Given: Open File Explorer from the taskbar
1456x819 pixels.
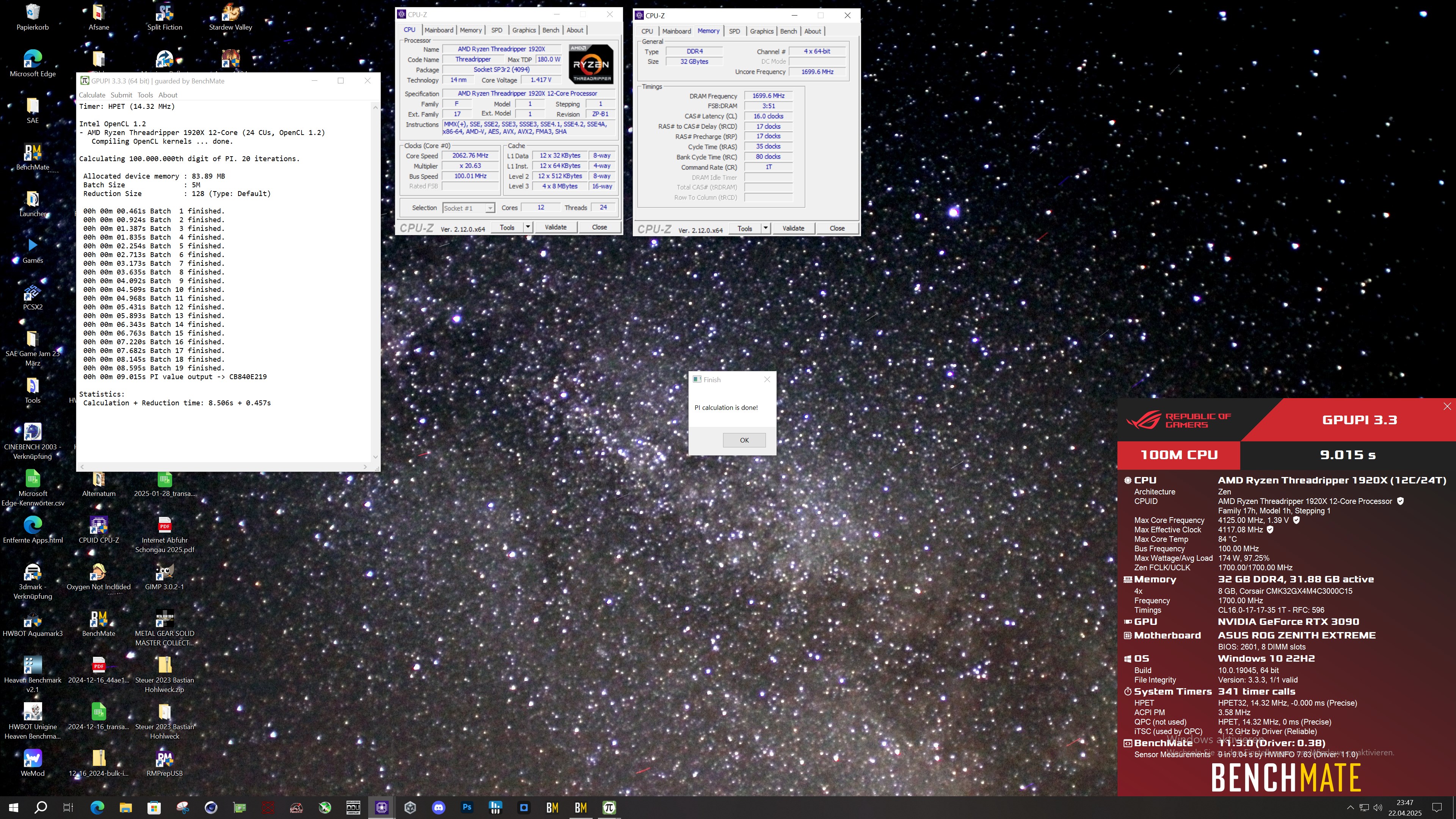Looking at the screenshot, I should (x=126, y=808).
